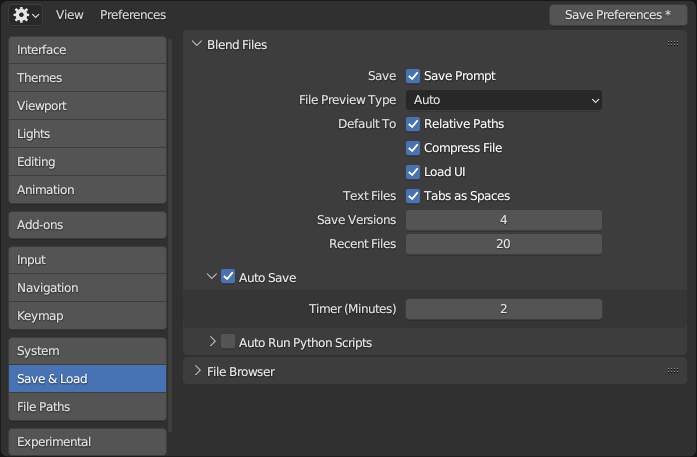
Task: Toggle Tabs as Spaces checkbox
Action: coord(413,196)
